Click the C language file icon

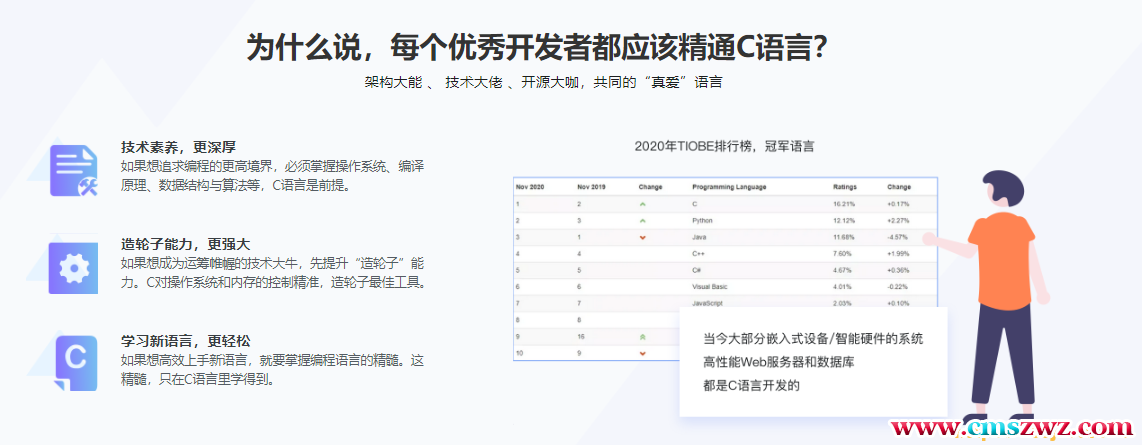(x=74, y=359)
